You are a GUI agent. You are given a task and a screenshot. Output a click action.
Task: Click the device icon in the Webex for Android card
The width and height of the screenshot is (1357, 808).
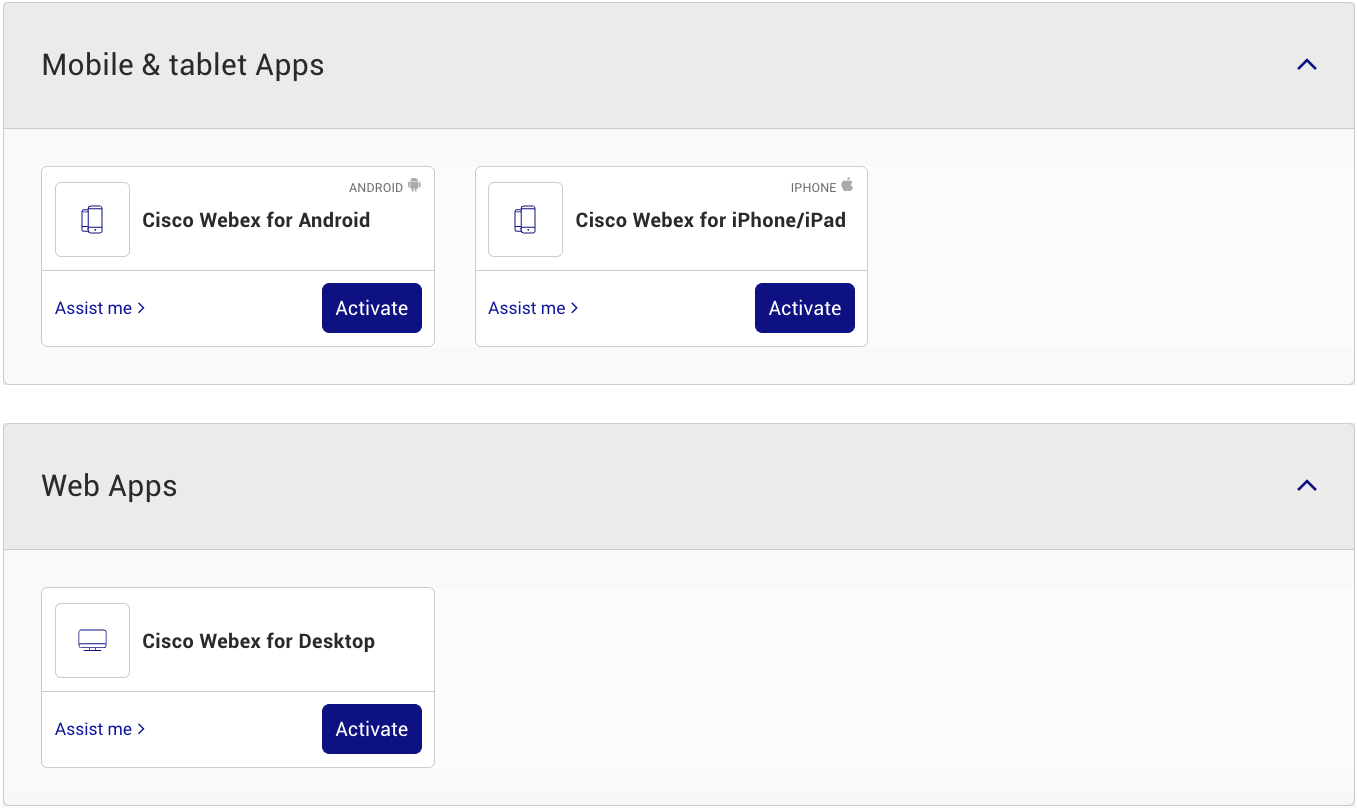[92, 220]
